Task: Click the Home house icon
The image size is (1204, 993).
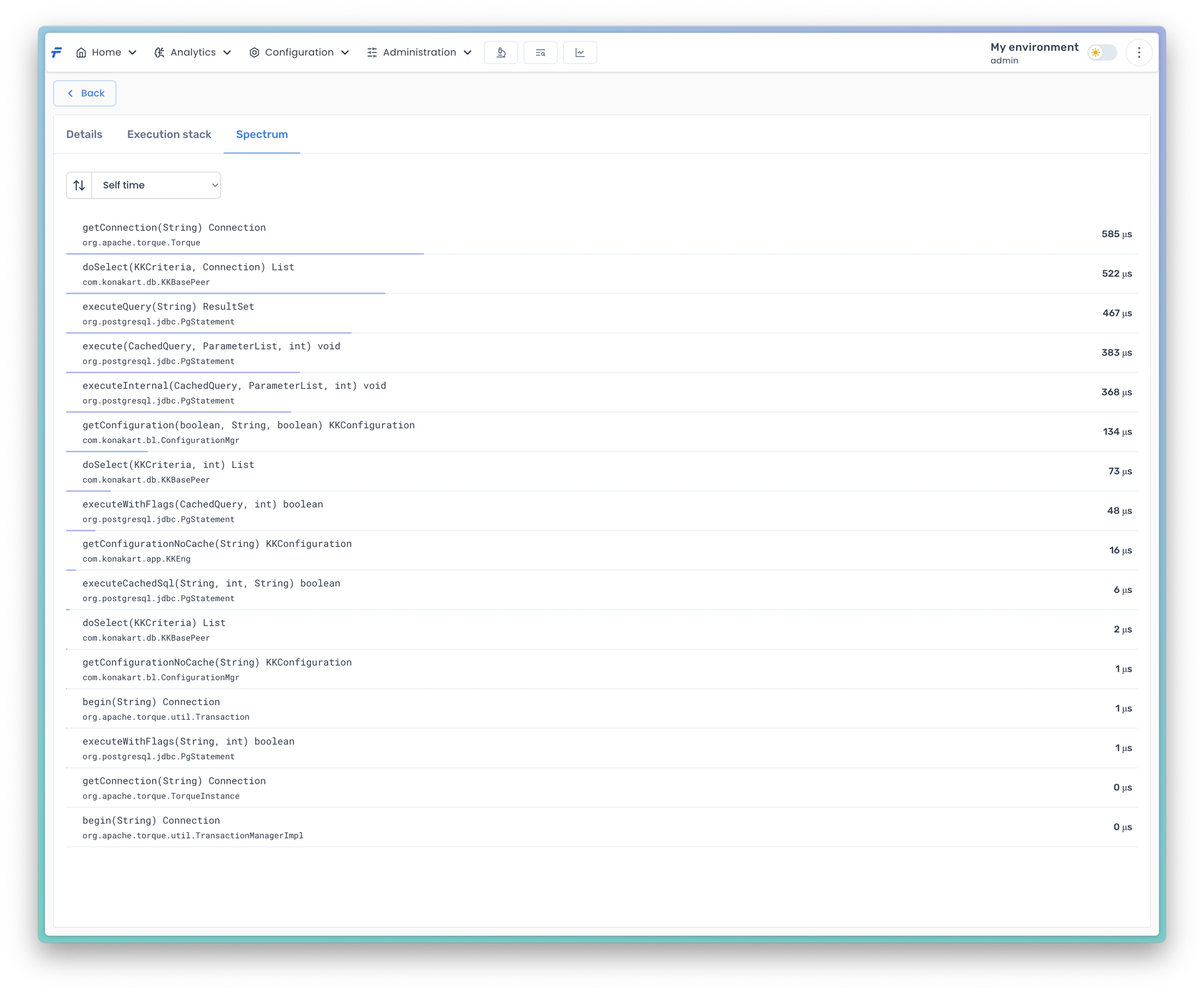Action: (x=81, y=53)
